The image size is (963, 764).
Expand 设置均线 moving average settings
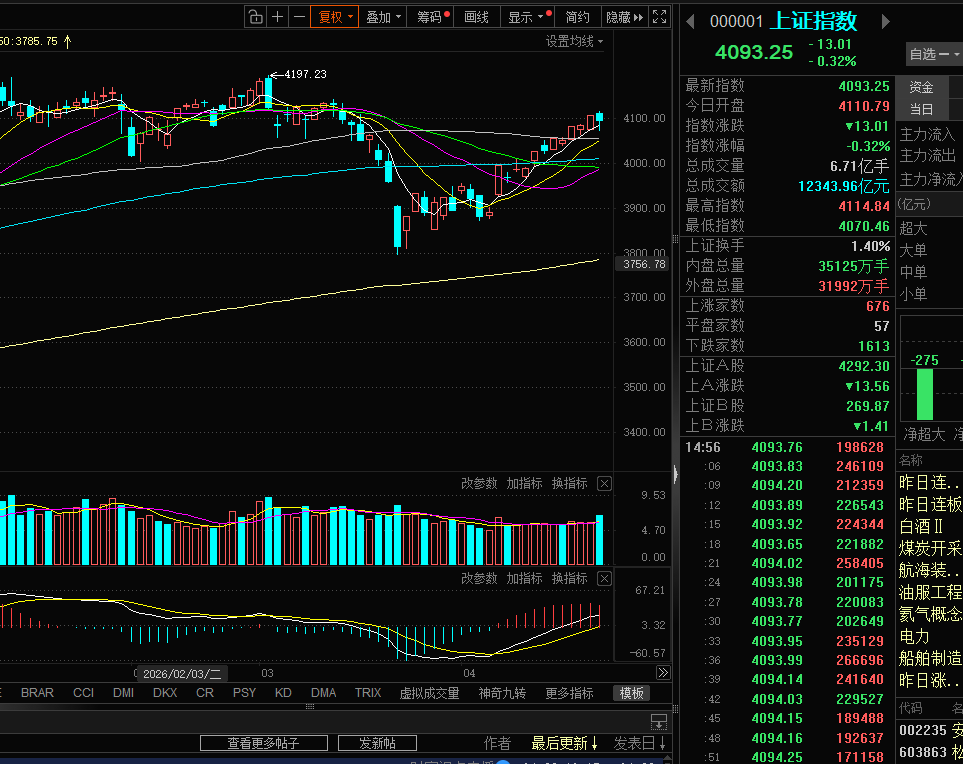(x=574, y=41)
